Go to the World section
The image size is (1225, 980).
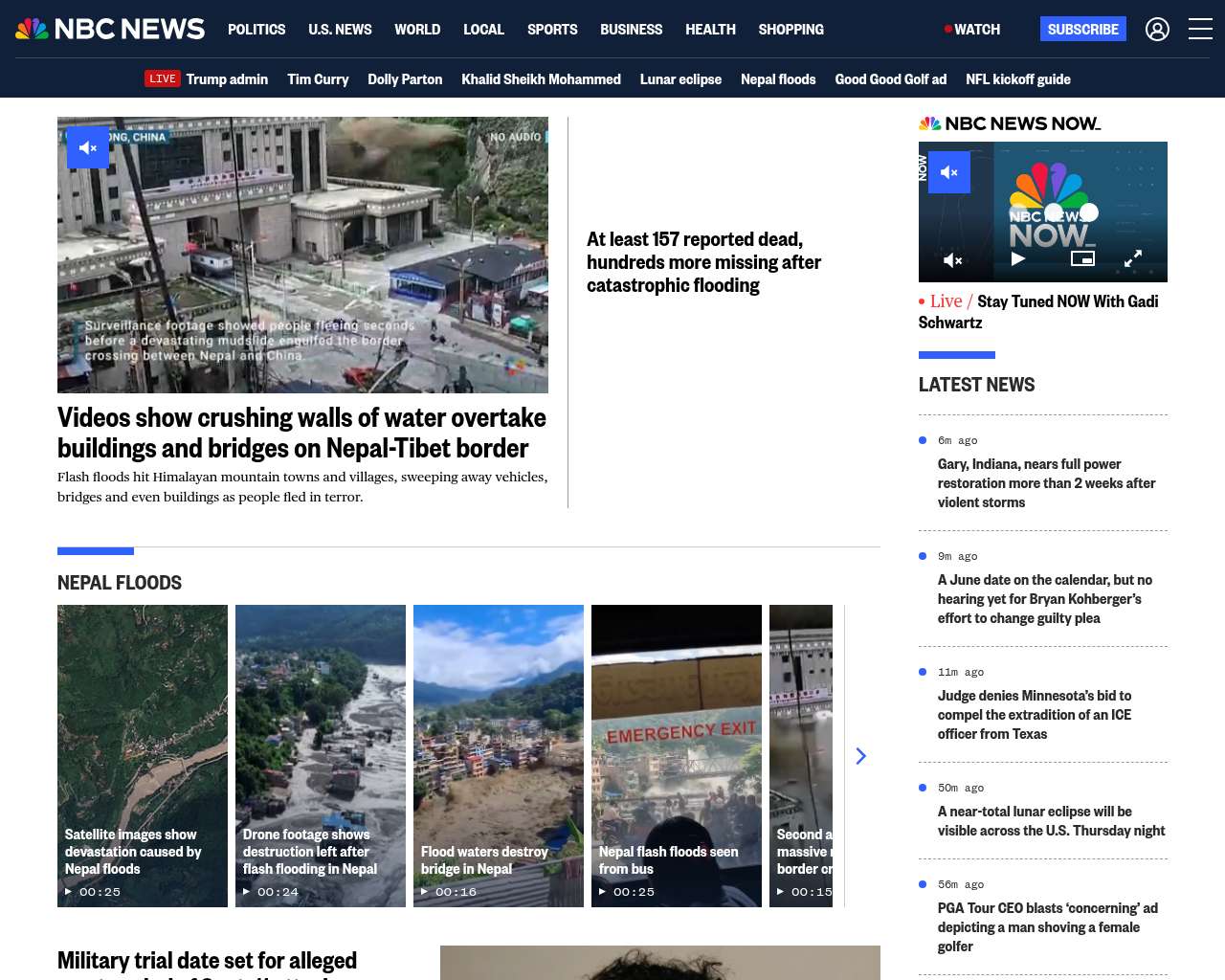417,30
